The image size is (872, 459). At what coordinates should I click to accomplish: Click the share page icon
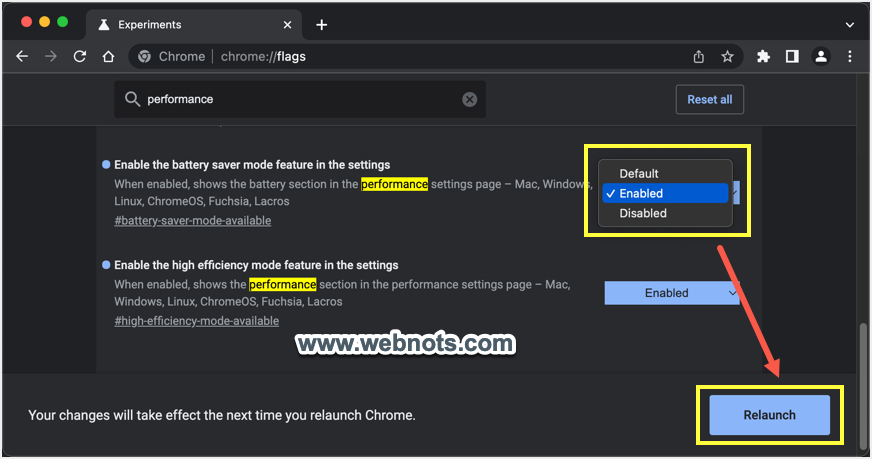coord(699,57)
